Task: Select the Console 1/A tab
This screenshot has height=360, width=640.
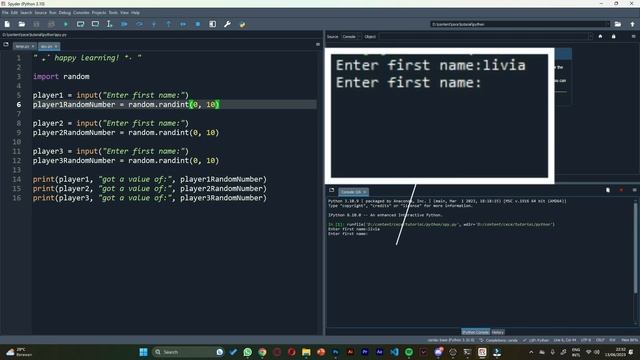Action: [353, 192]
